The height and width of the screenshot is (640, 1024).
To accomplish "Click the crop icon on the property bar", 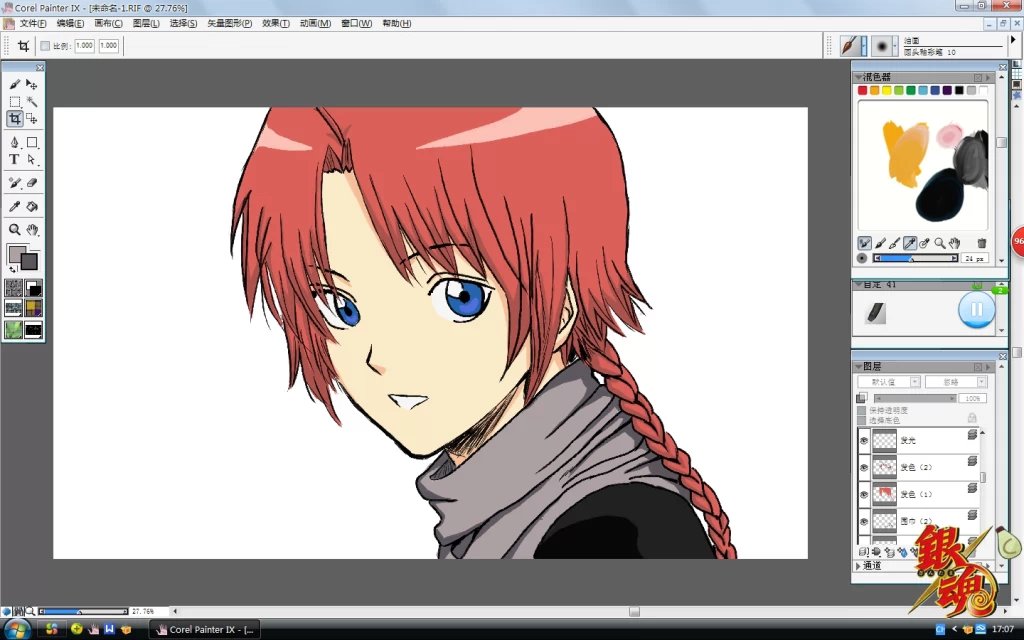I will click(x=24, y=46).
